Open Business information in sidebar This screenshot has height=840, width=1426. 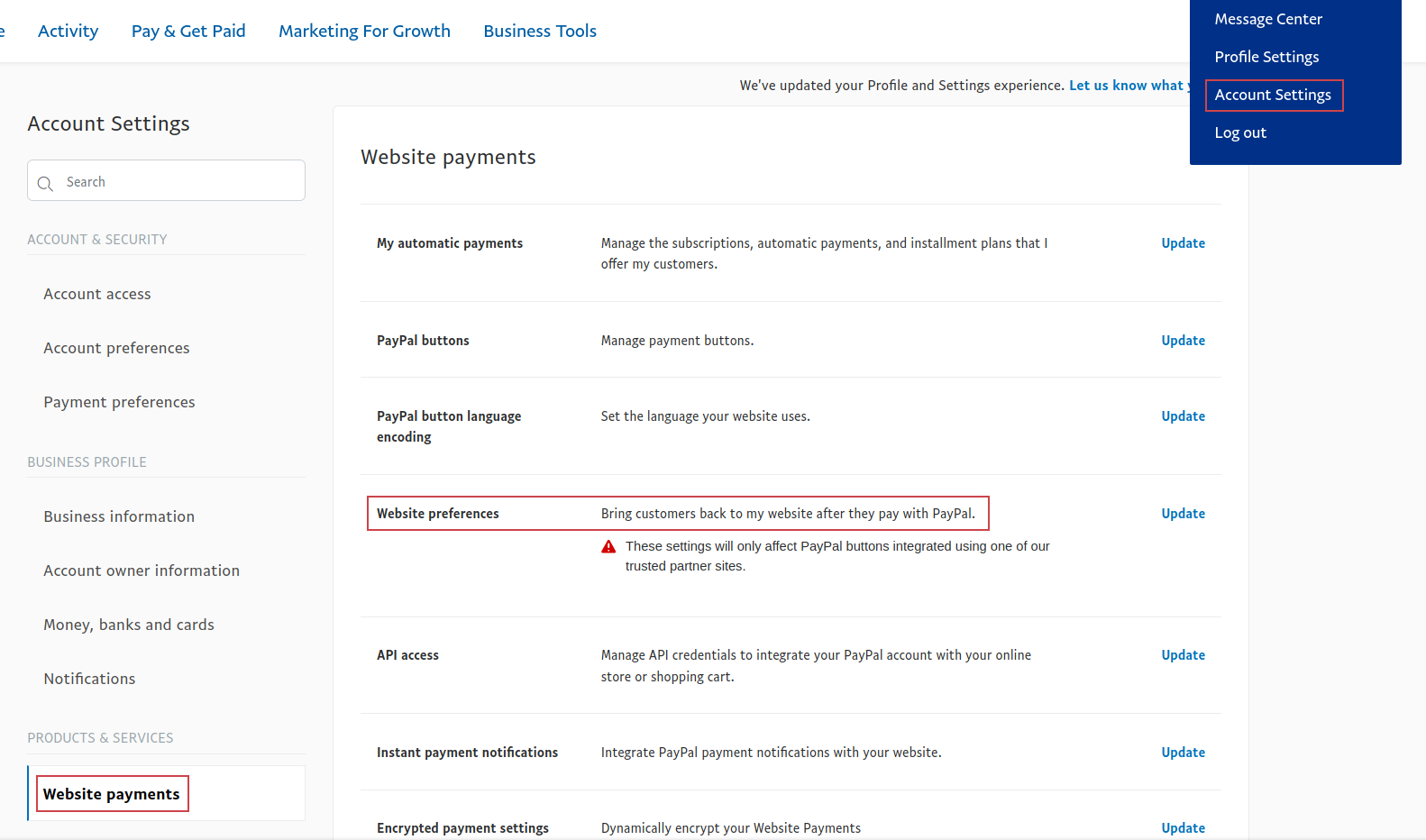119,516
